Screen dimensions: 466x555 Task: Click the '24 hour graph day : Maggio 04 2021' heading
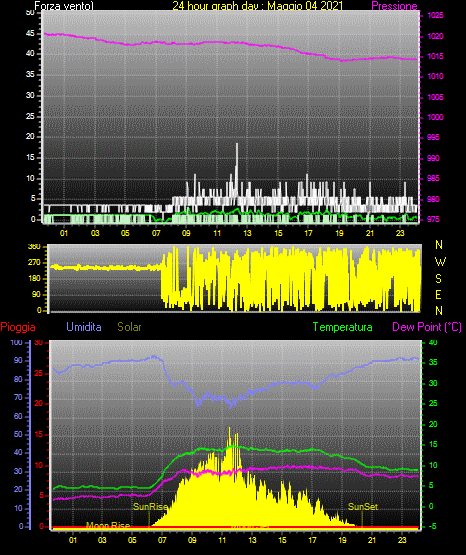pyautogui.click(x=258, y=6)
